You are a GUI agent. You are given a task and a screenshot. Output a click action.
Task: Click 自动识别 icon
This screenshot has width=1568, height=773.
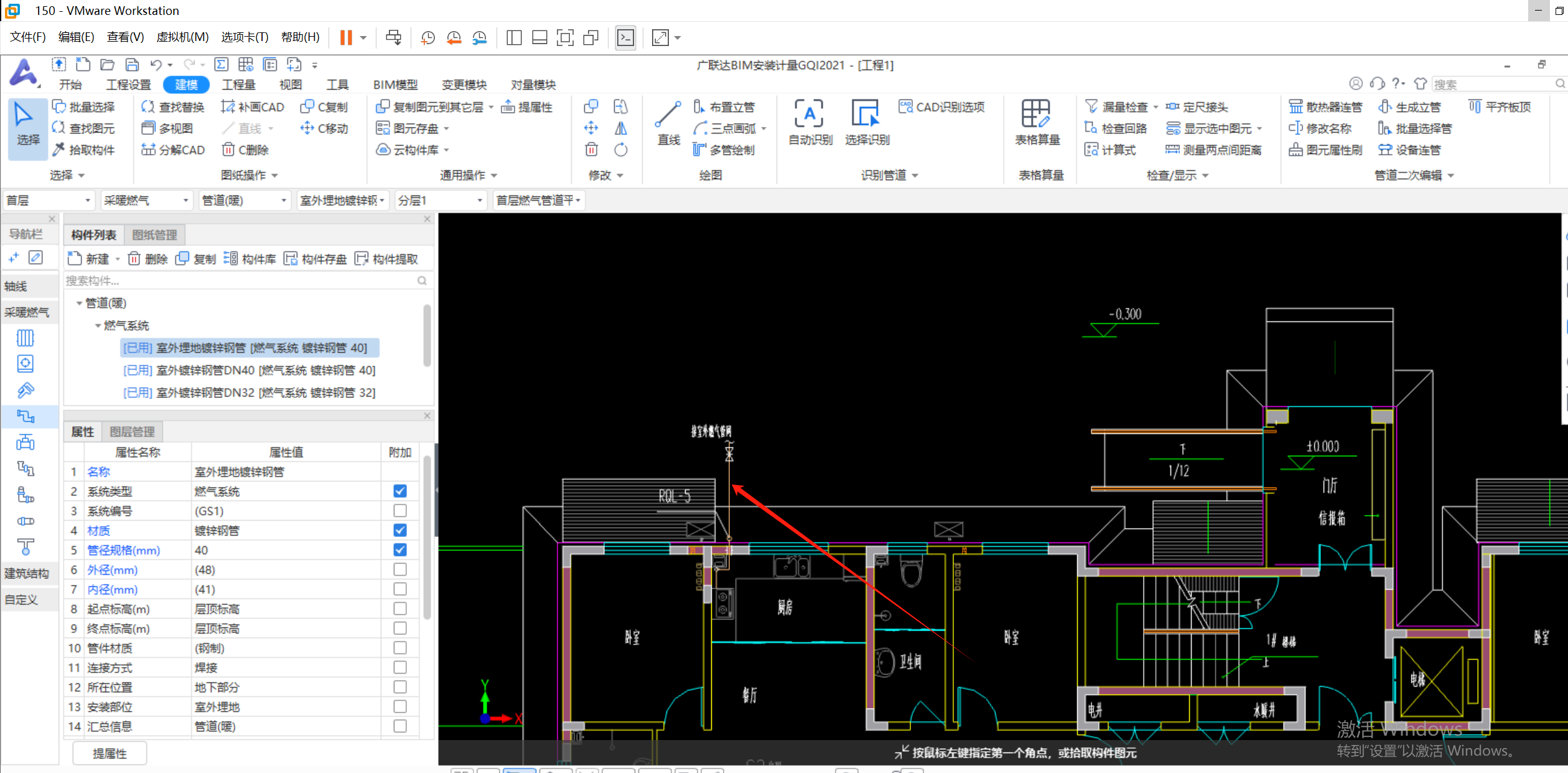click(x=810, y=123)
